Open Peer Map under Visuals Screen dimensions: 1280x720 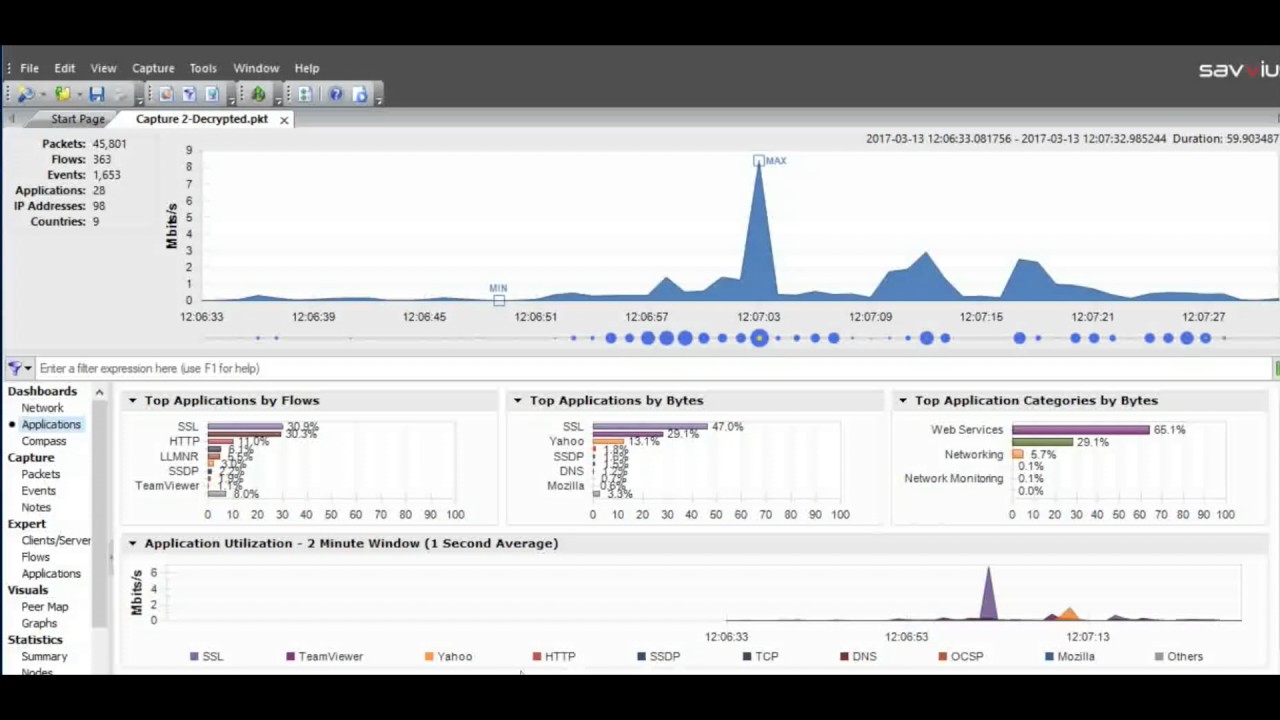(x=45, y=607)
